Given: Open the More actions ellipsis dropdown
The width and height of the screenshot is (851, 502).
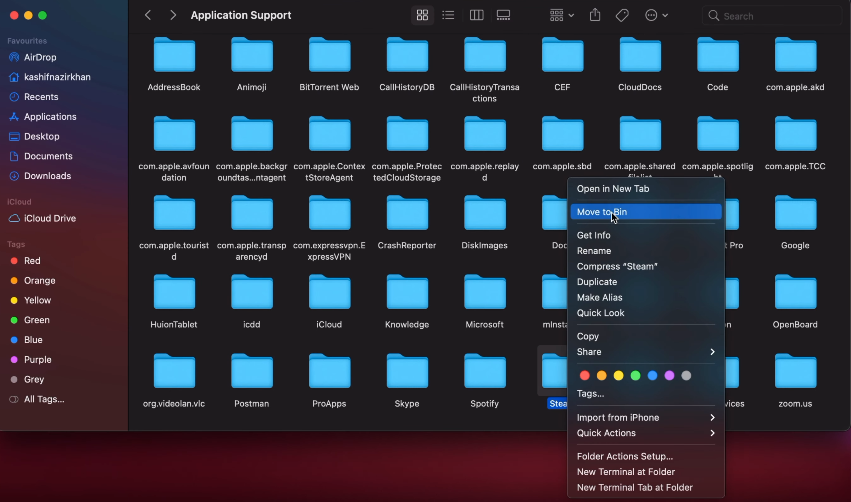Looking at the screenshot, I should click(x=656, y=16).
